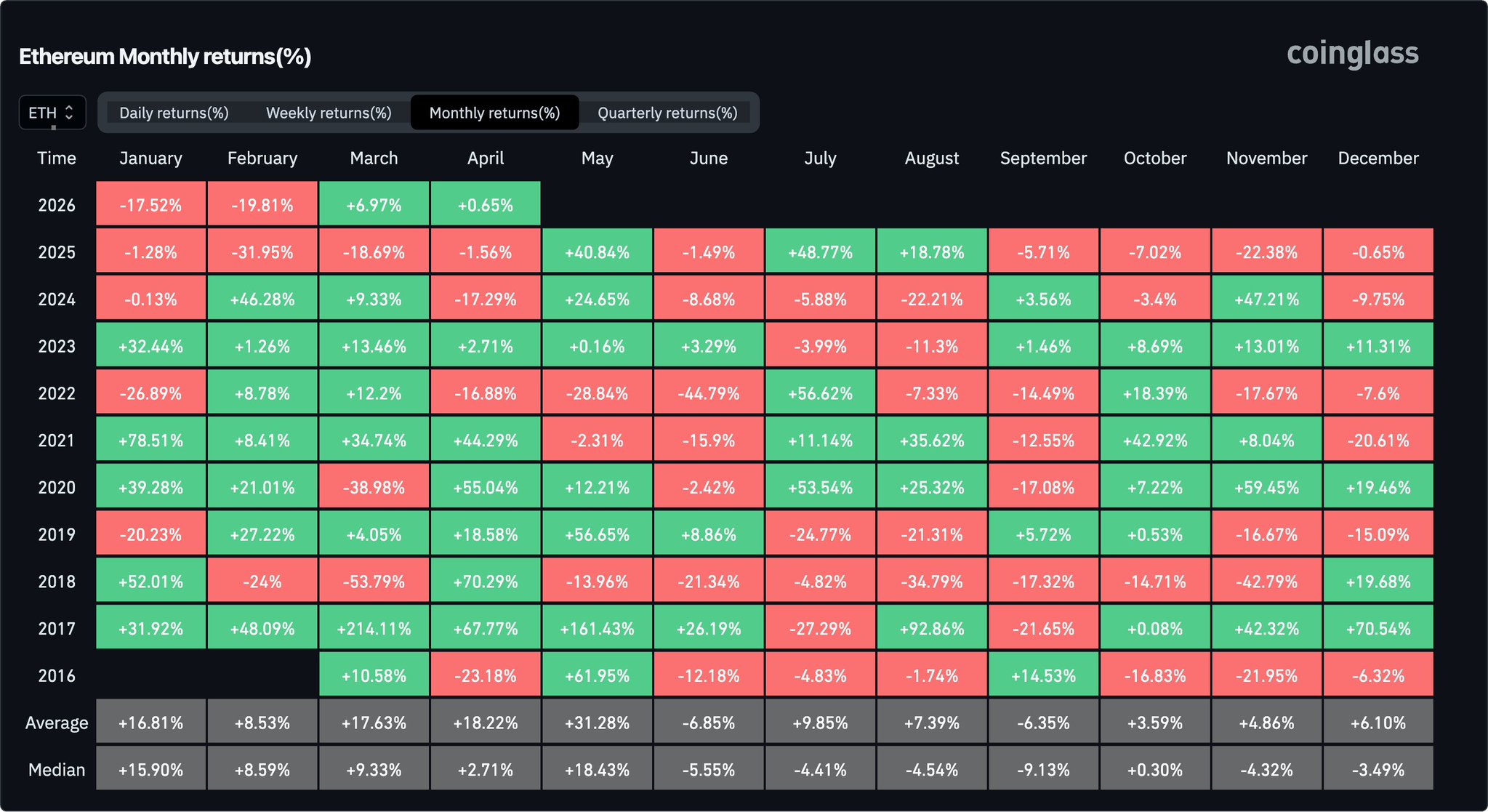Click the Median row label

57,769
